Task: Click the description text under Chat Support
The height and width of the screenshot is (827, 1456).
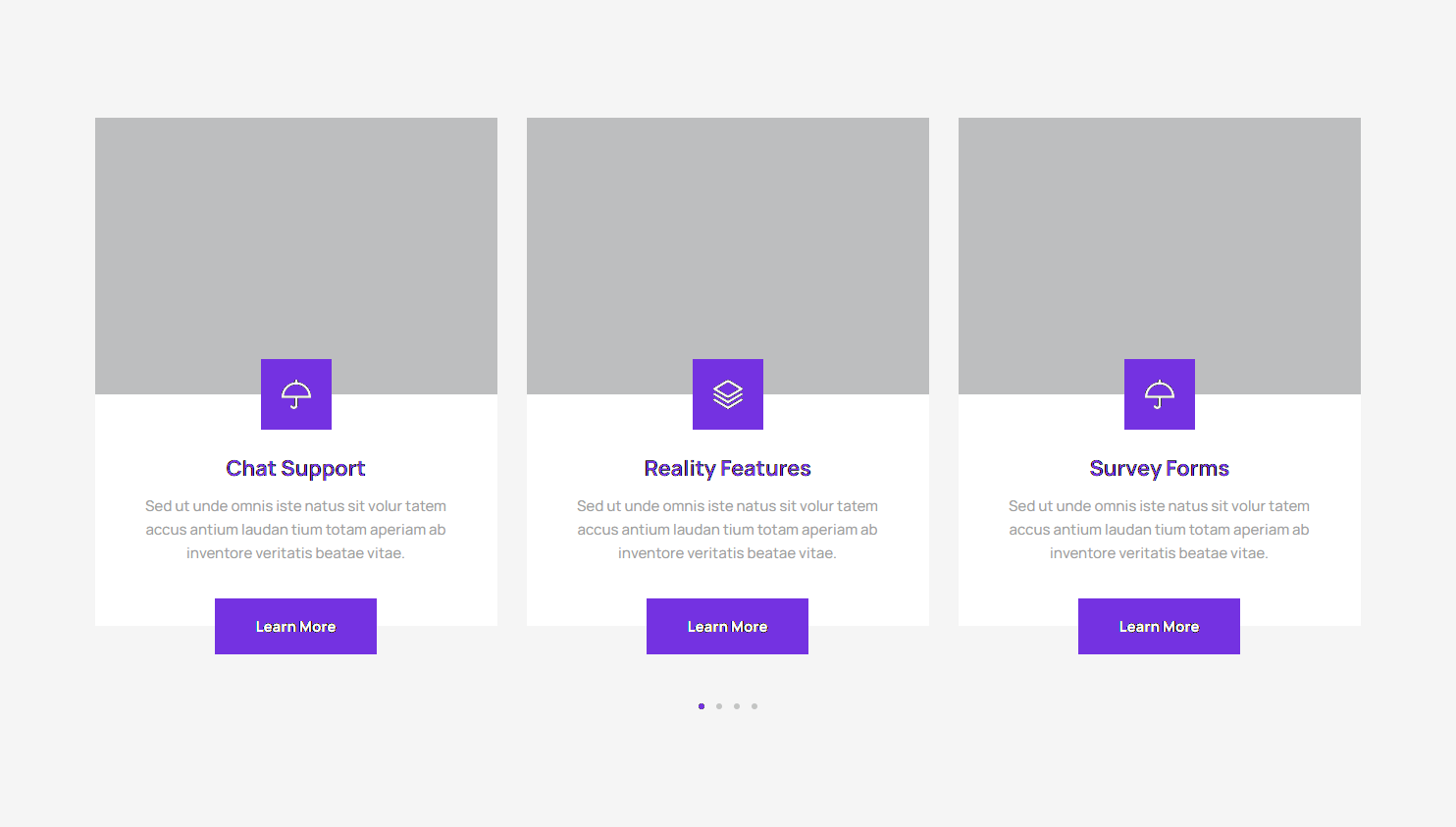Action: [295, 530]
